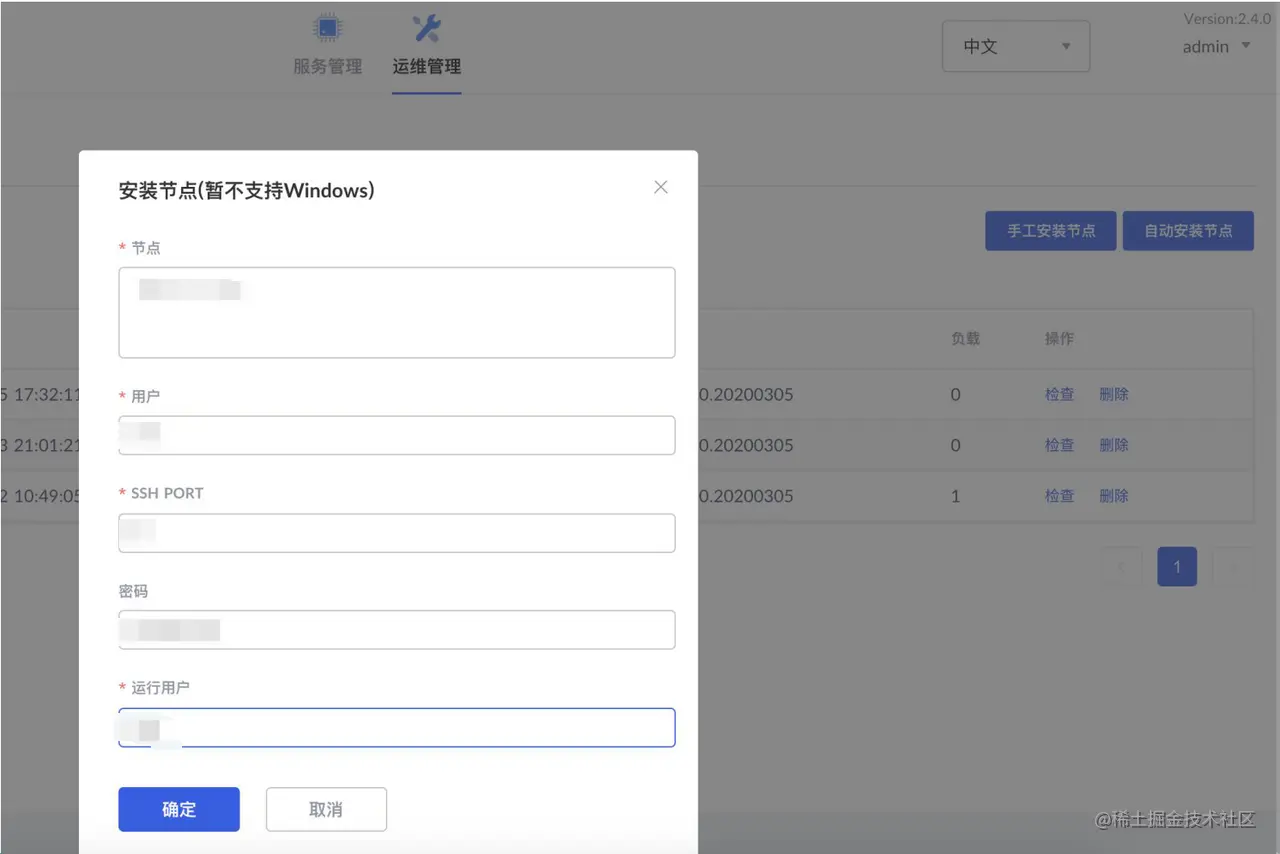
Task: Click the 确定 confirm button
Action: [179, 809]
